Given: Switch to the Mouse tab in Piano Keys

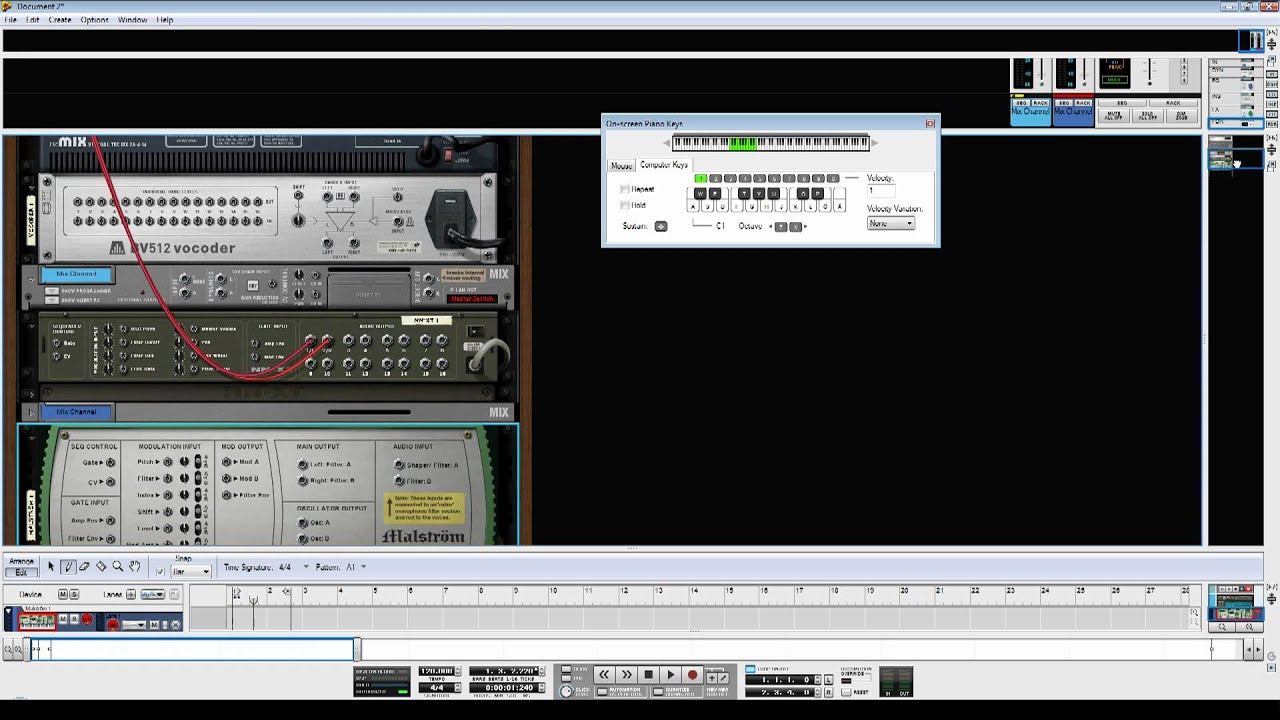Looking at the screenshot, I should tap(621, 166).
